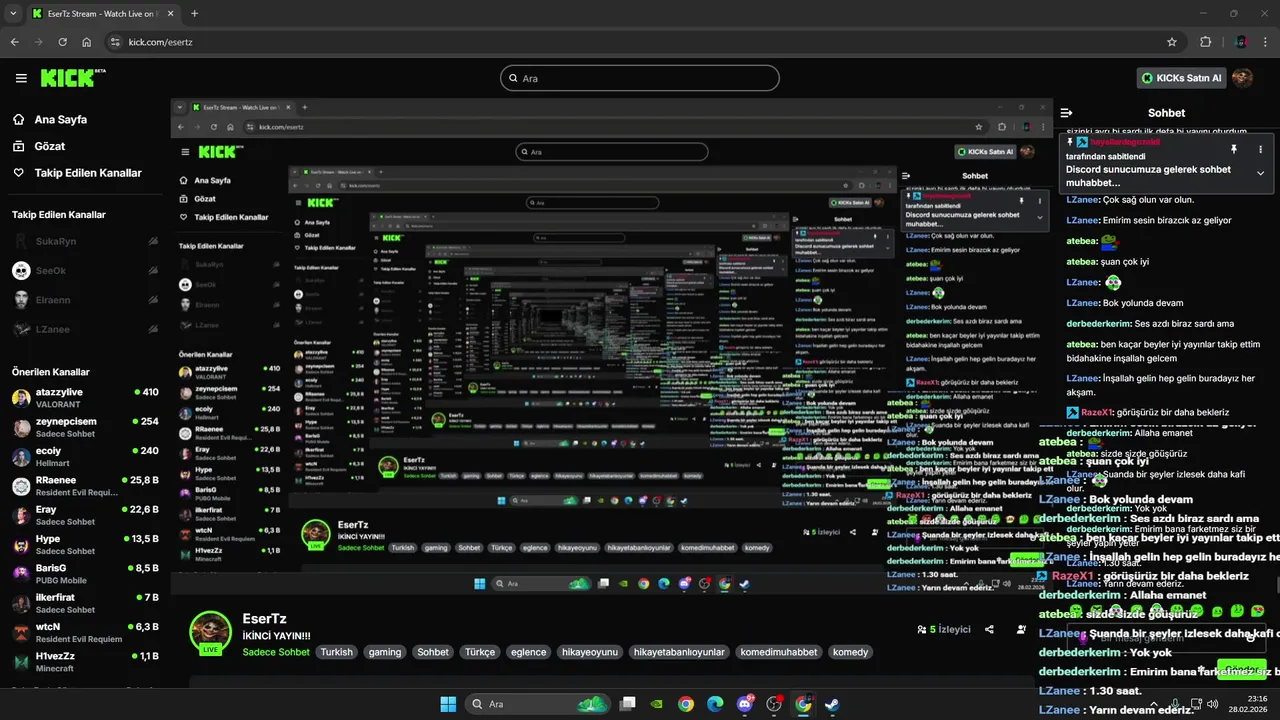Open LZanee followed channel
This screenshot has height=720, width=1280.
click(84, 329)
